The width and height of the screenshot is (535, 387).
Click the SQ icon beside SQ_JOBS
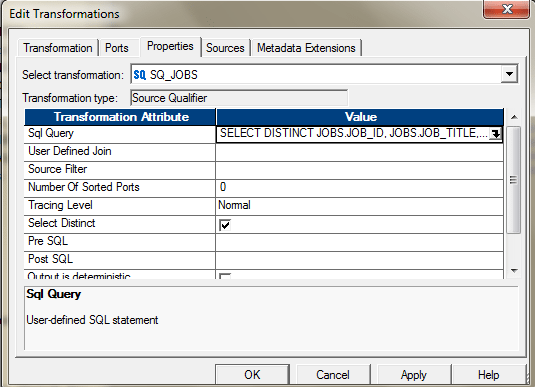point(140,75)
